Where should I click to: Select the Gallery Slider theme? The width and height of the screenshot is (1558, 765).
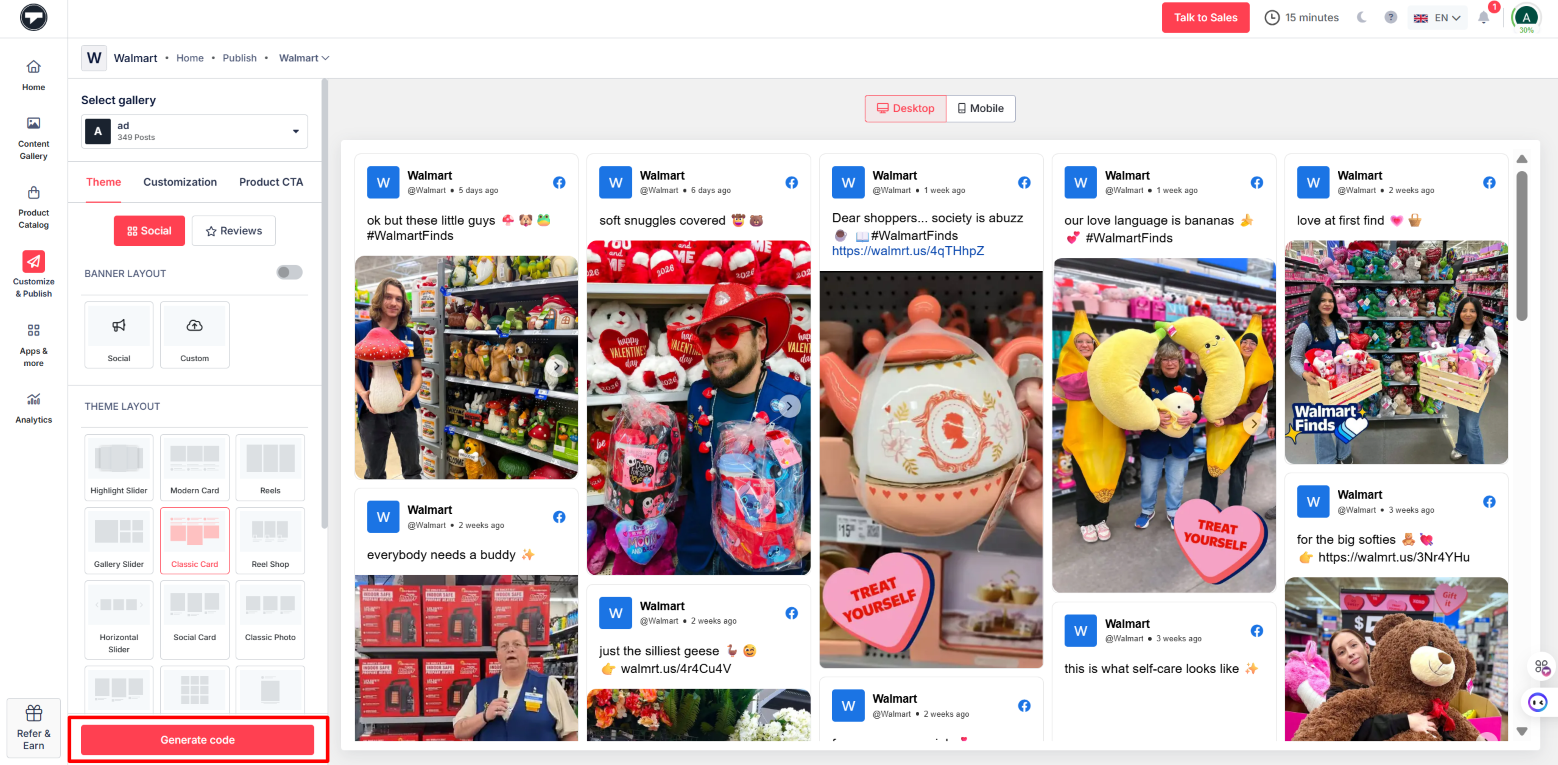119,541
